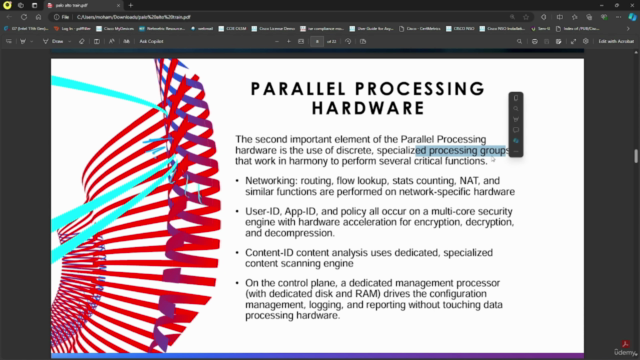
Task: Click the Save icon in PDF toolbar
Action: [547, 41]
